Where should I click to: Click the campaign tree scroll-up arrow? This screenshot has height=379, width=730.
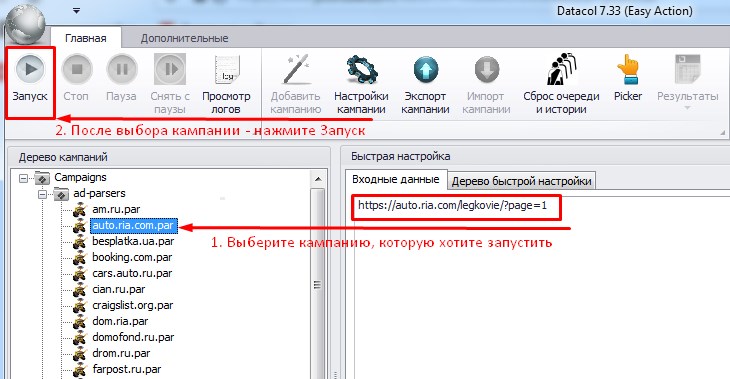pos(318,179)
